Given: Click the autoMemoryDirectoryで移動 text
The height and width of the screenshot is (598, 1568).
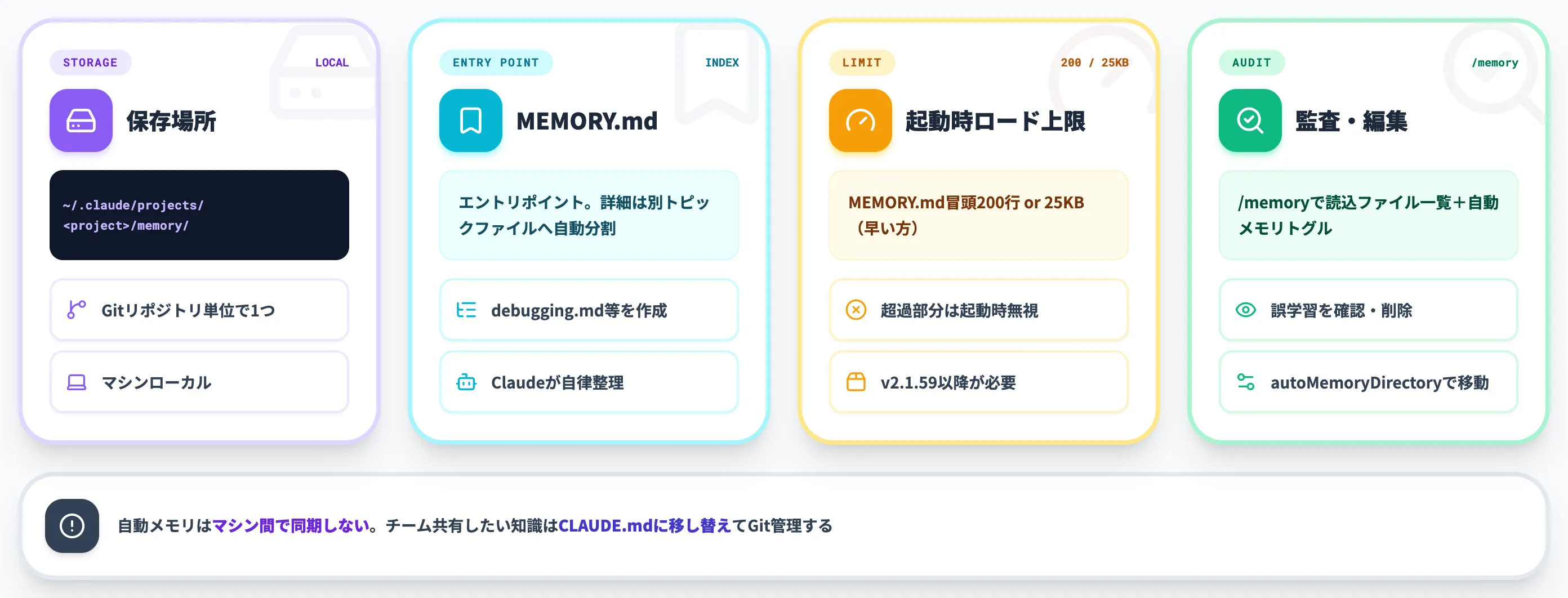Looking at the screenshot, I should point(1379,383).
